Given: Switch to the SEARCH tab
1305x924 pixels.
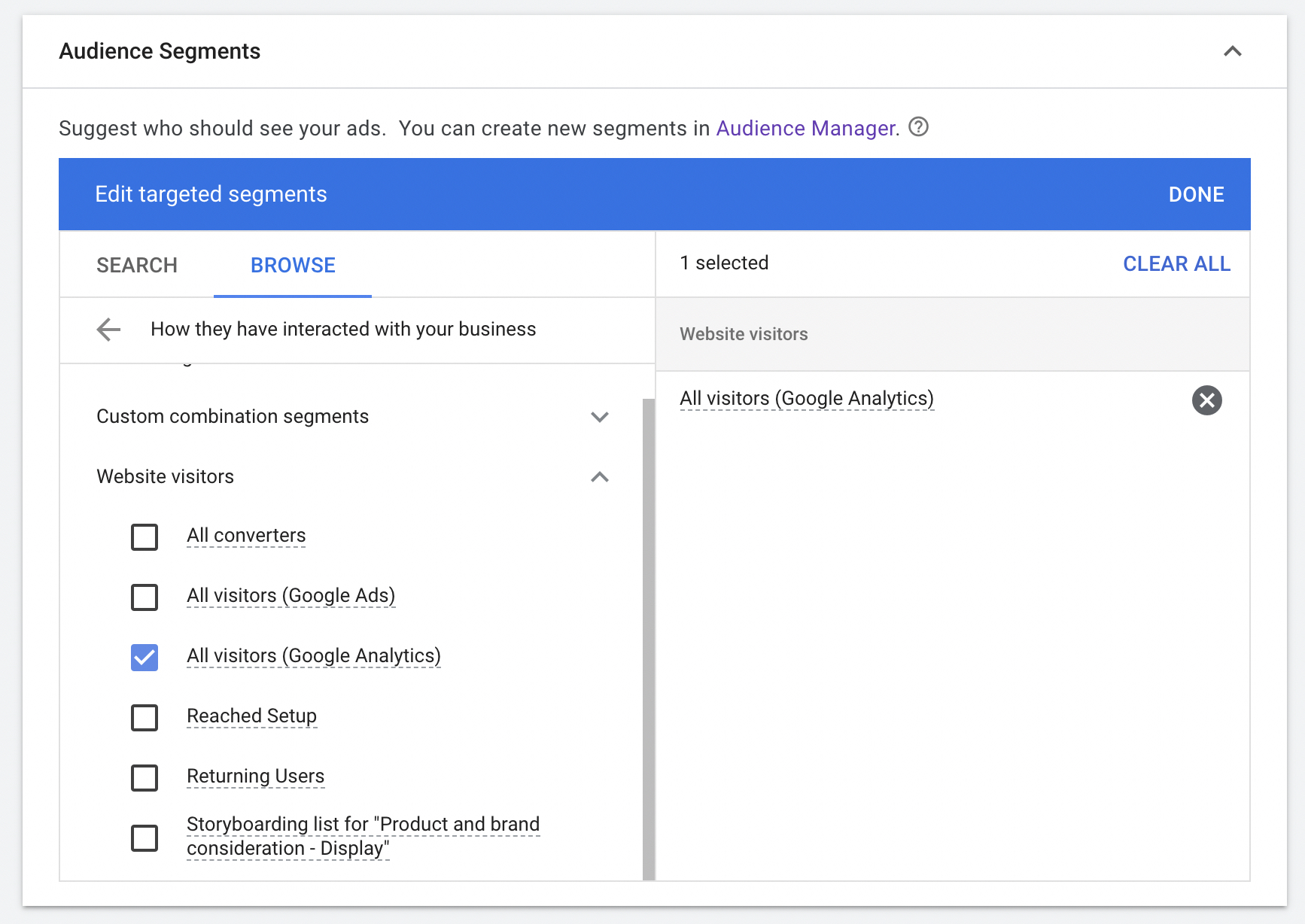Looking at the screenshot, I should (x=137, y=265).
